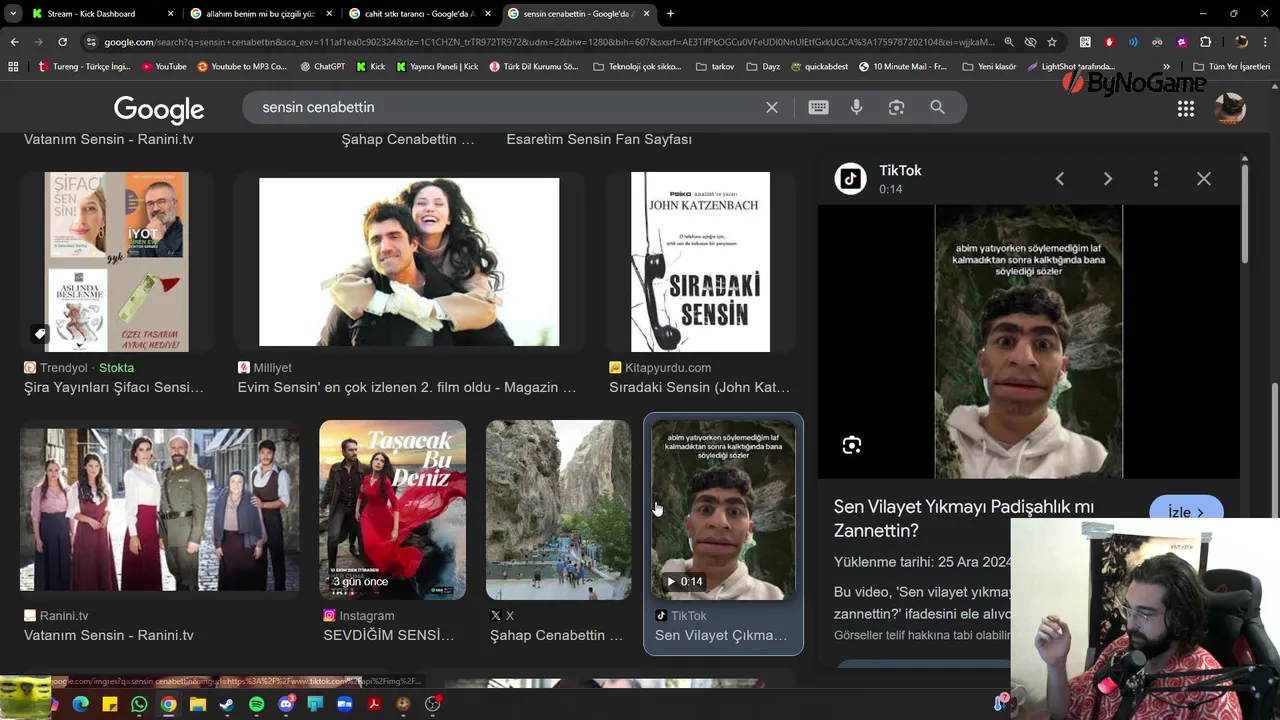Switch to the 'cahit sıtkı tarancı' tab
The image size is (1280, 720).
click(x=420, y=14)
